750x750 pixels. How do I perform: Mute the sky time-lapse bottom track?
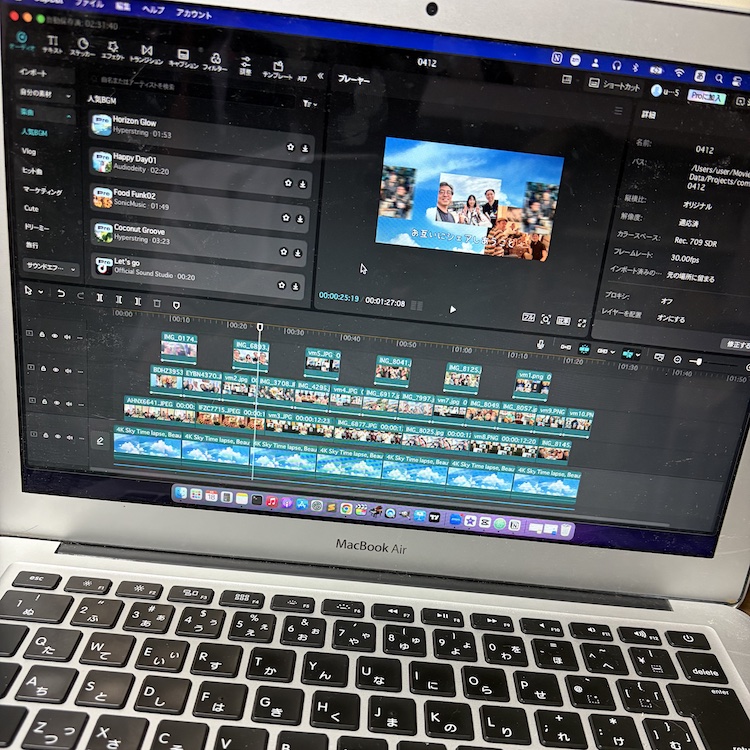click(70, 437)
